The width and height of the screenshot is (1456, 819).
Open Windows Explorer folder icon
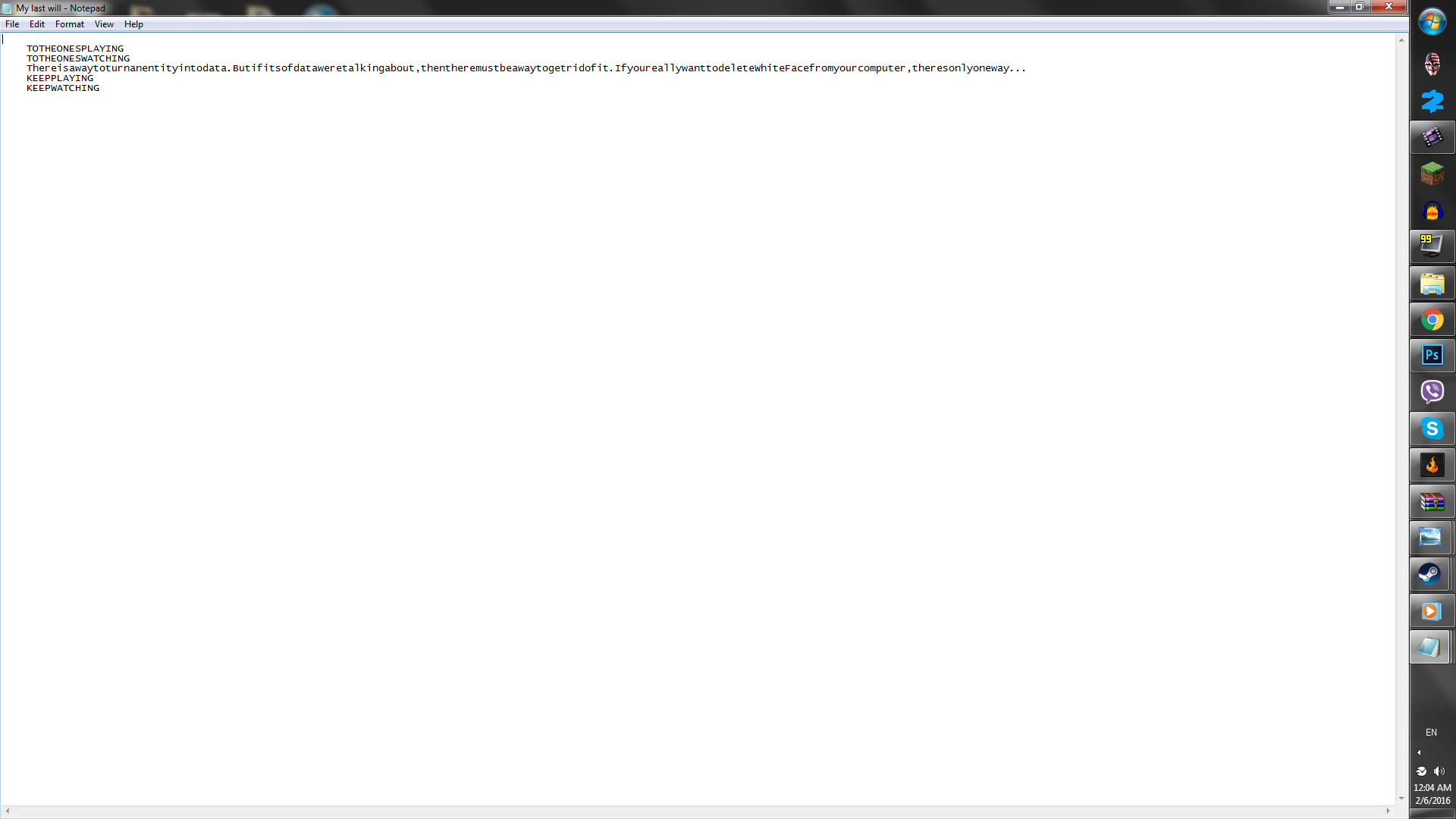click(x=1432, y=284)
